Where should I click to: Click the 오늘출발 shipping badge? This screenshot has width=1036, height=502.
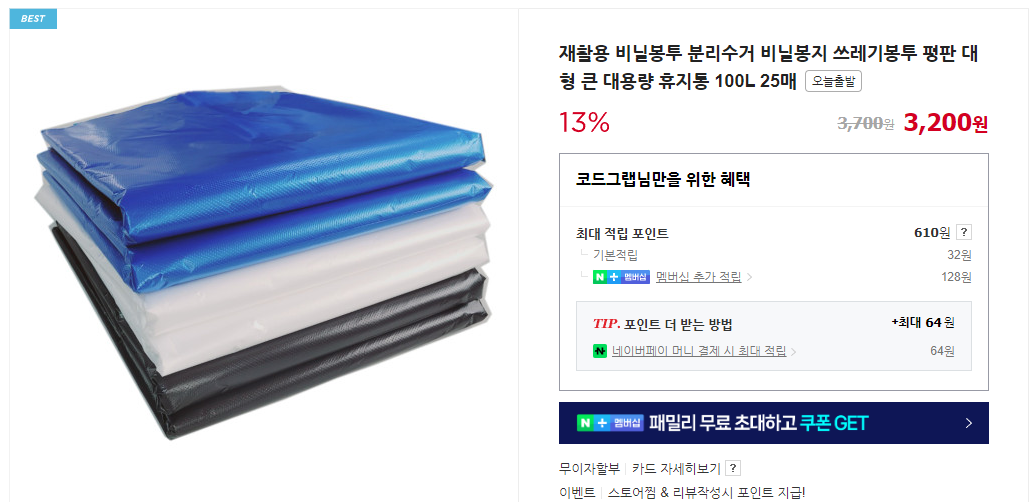833,81
